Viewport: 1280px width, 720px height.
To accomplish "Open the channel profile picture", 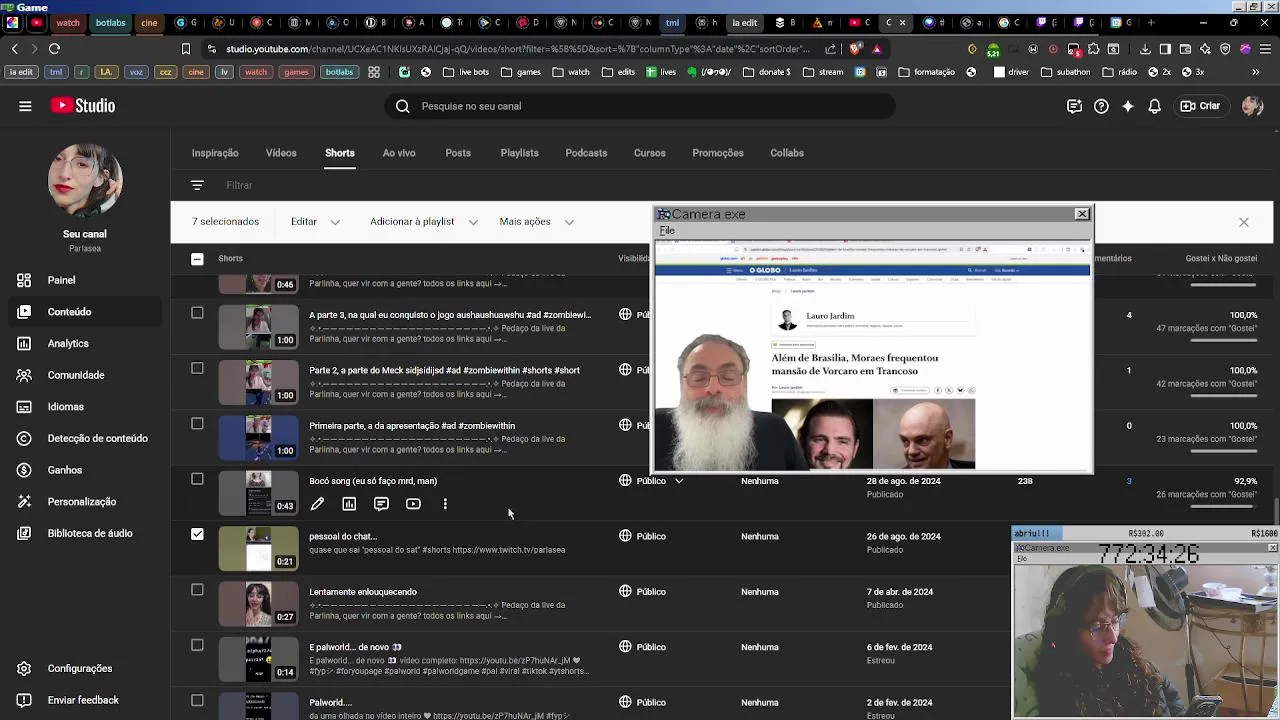I will click(85, 181).
